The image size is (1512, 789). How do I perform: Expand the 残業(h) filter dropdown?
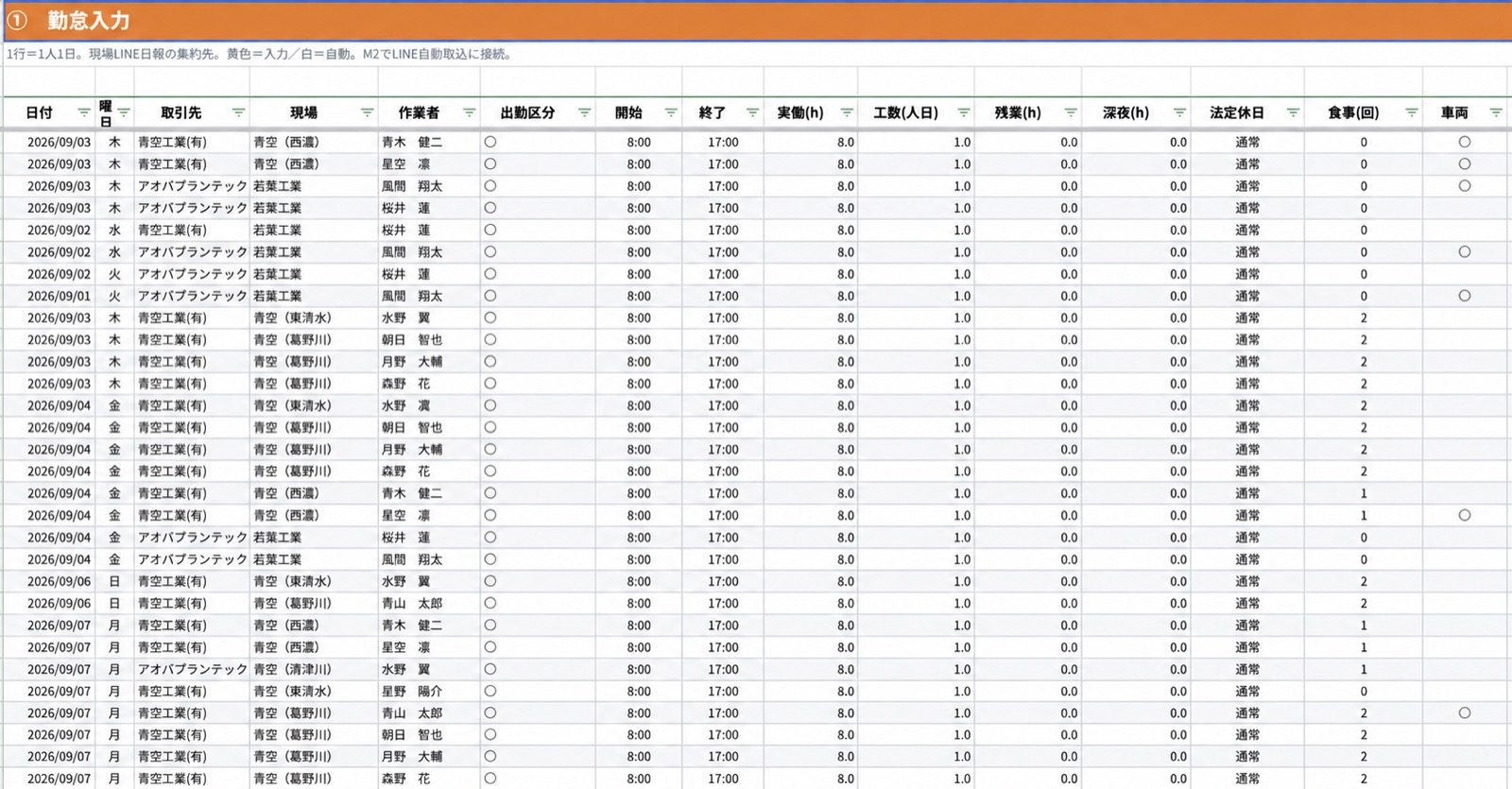(x=1071, y=112)
